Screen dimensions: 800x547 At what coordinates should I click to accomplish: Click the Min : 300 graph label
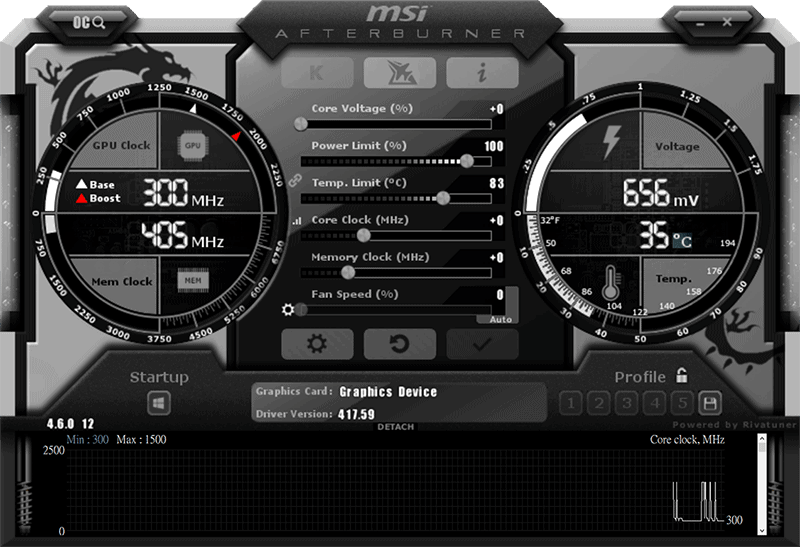pyautogui.click(x=87, y=439)
